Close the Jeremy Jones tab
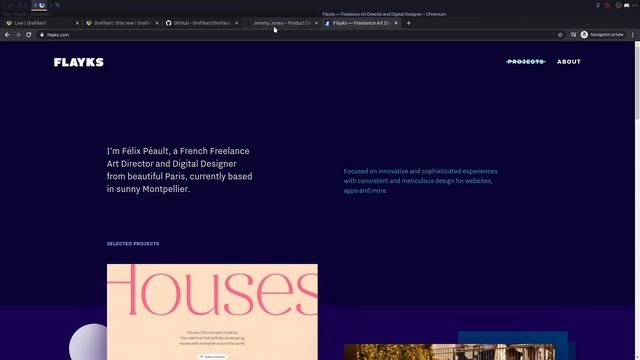640x360 pixels. (x=316, y=23)
